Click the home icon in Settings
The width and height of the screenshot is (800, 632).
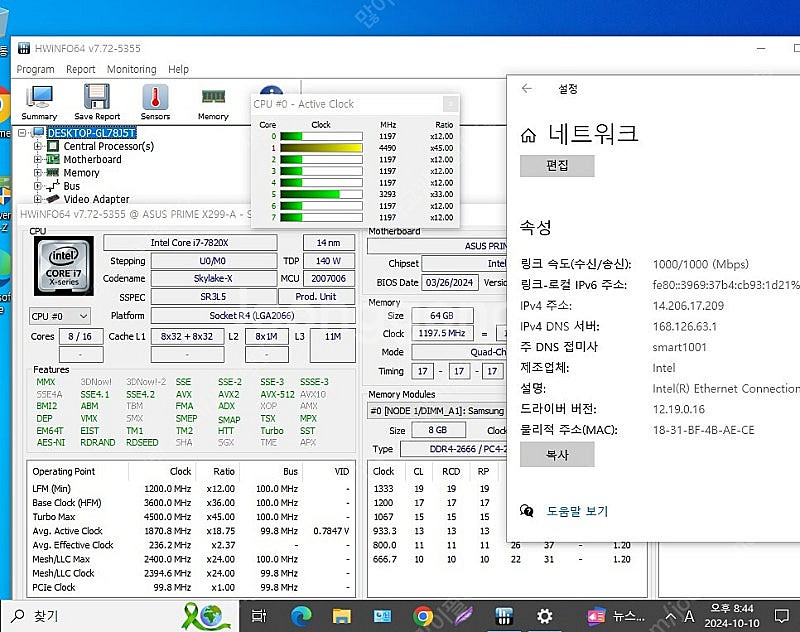[x=529, y=135]
